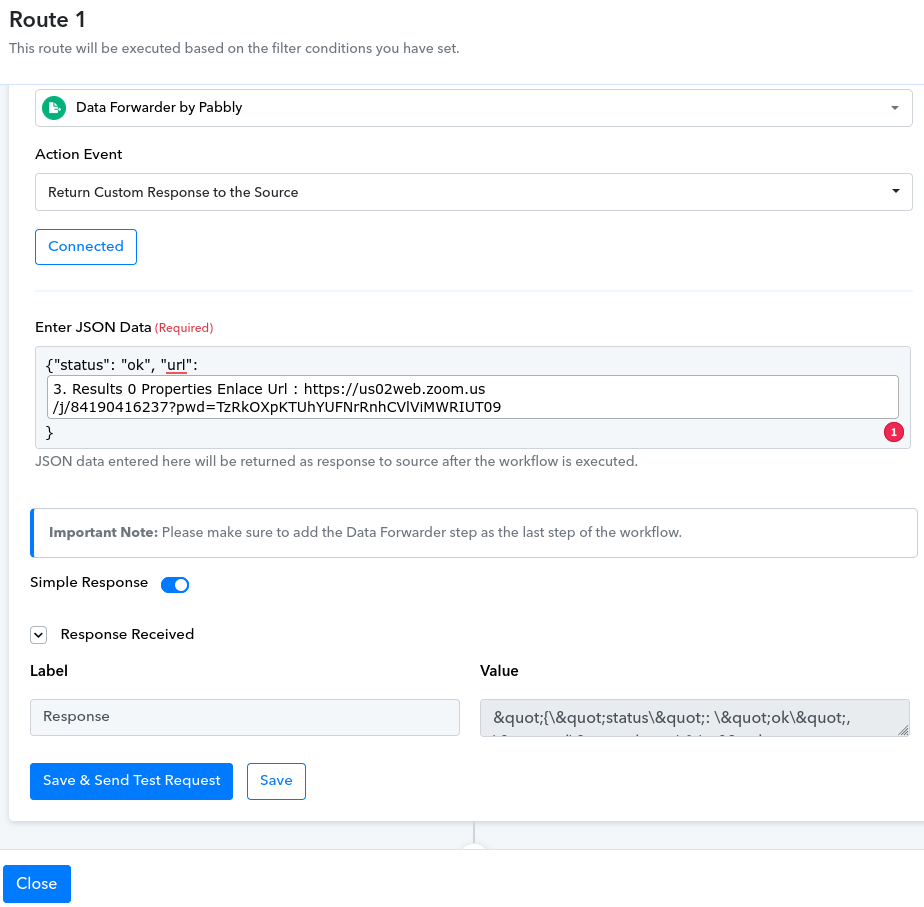This screenshot has height=907, width=924.
Task: Click the Save button
Action: pos(276,781)
